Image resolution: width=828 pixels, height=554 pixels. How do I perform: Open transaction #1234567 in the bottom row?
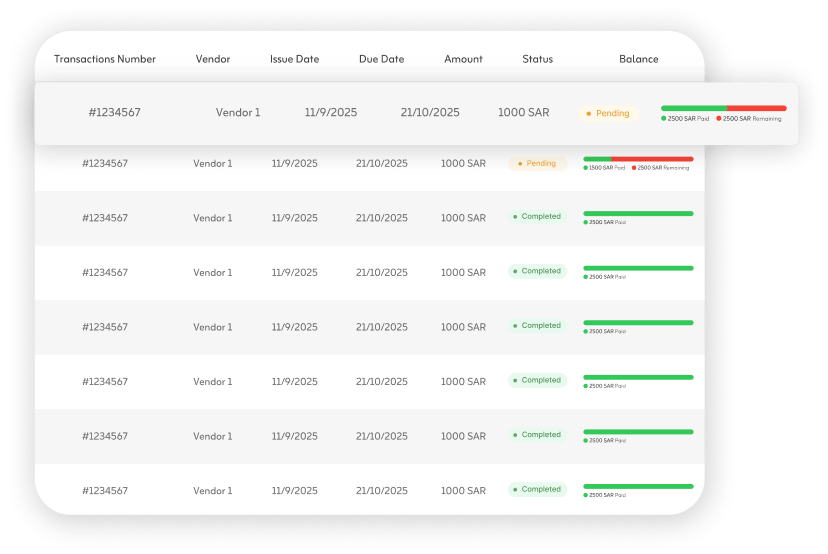coord(105,491)
